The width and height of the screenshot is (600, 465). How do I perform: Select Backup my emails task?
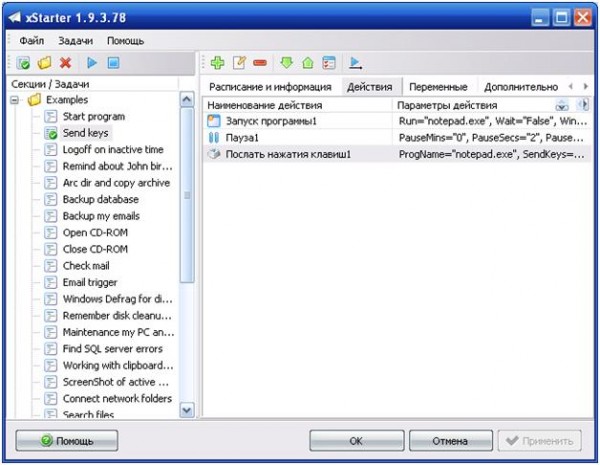101,216
